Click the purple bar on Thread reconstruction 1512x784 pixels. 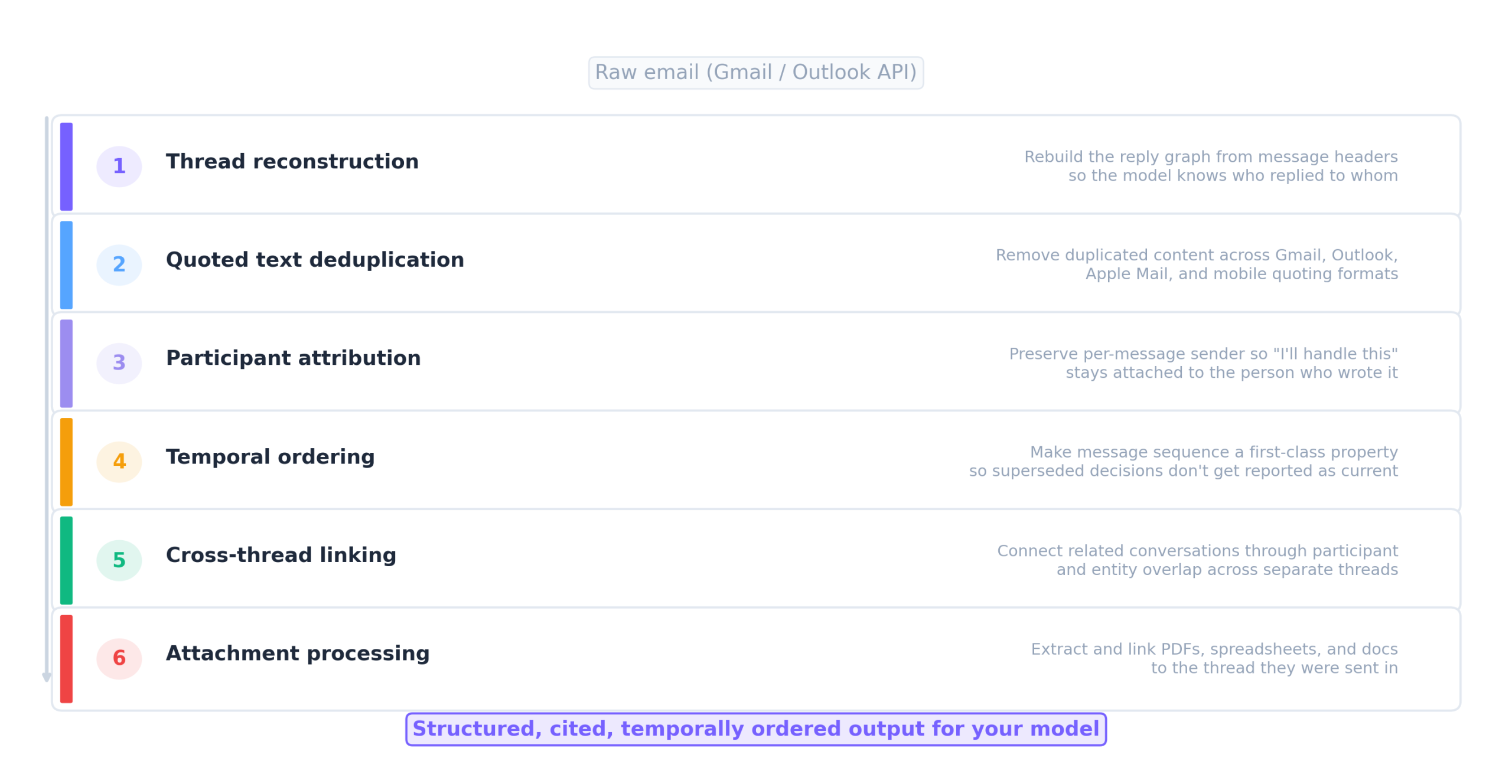(x=66, y=166)
